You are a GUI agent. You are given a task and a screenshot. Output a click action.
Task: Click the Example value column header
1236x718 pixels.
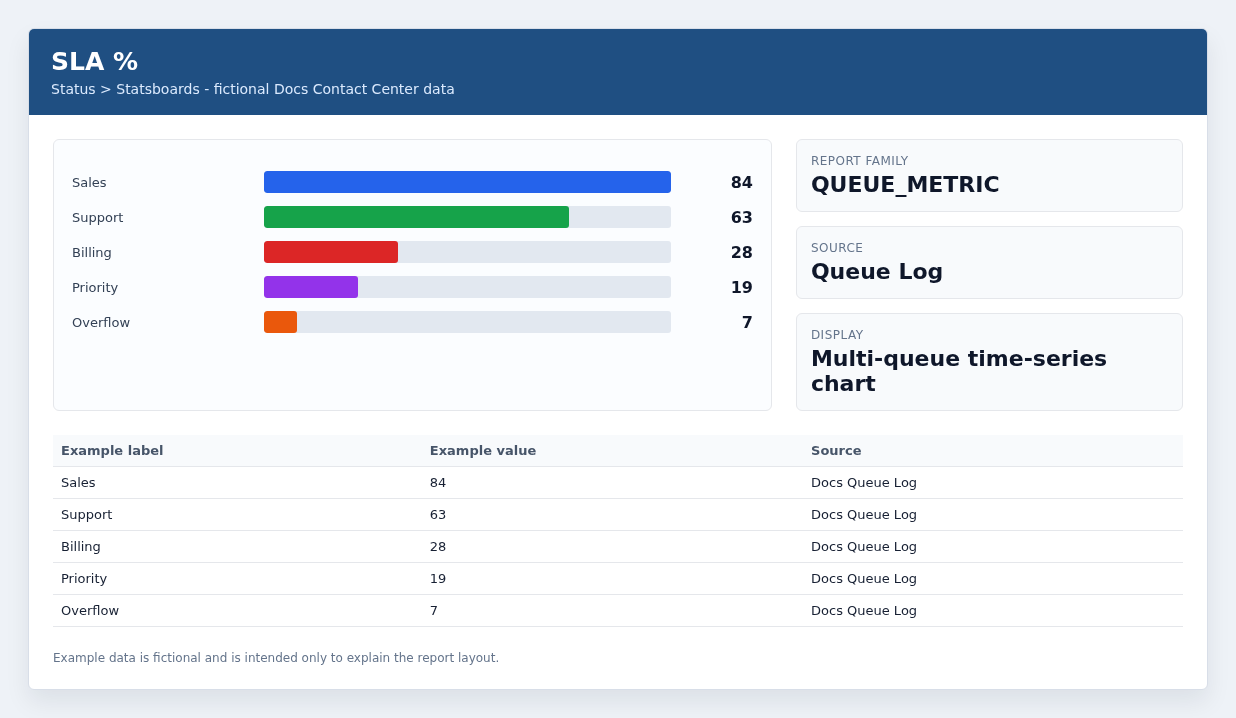483,451
